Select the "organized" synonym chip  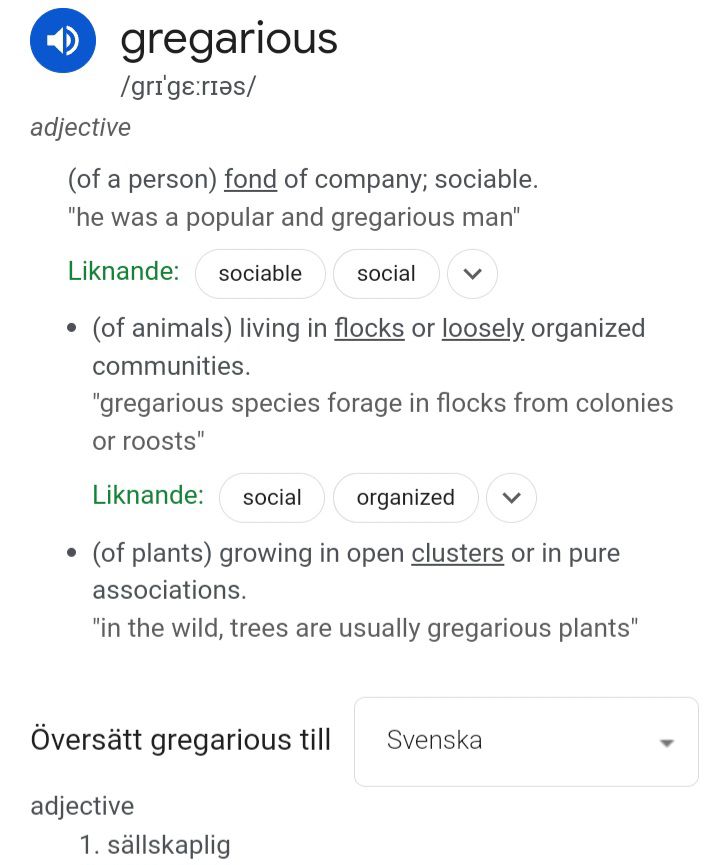(405, 498)
